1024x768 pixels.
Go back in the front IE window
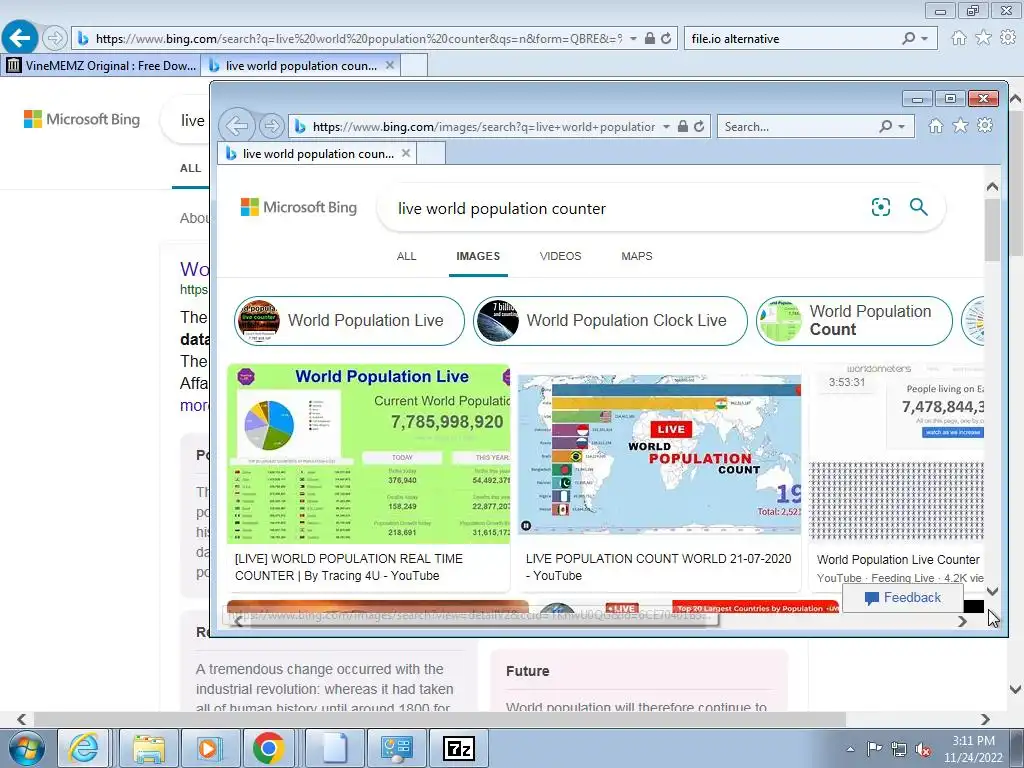tap(236, 125)
